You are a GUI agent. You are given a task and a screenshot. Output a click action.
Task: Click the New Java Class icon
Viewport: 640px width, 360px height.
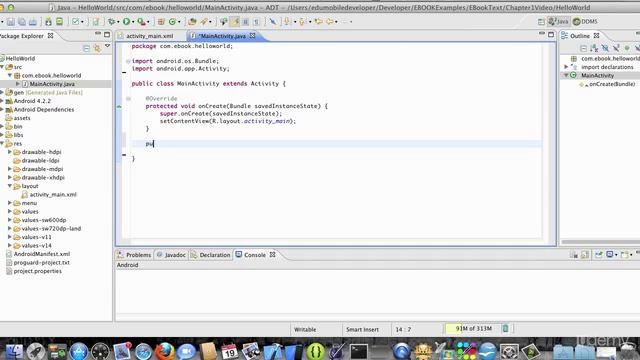coord(172,22)
